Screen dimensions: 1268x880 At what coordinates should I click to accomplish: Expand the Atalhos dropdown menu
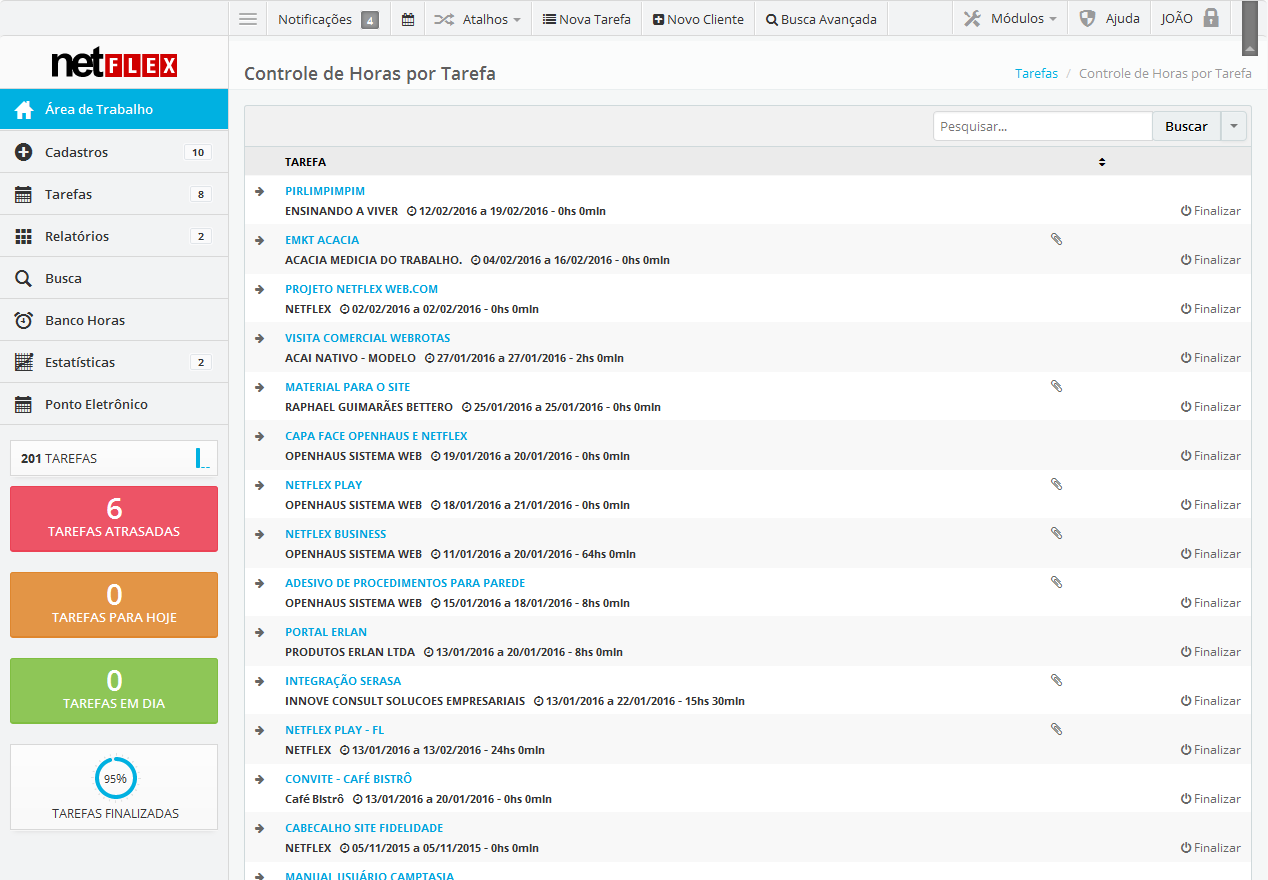tap(477, 19)
